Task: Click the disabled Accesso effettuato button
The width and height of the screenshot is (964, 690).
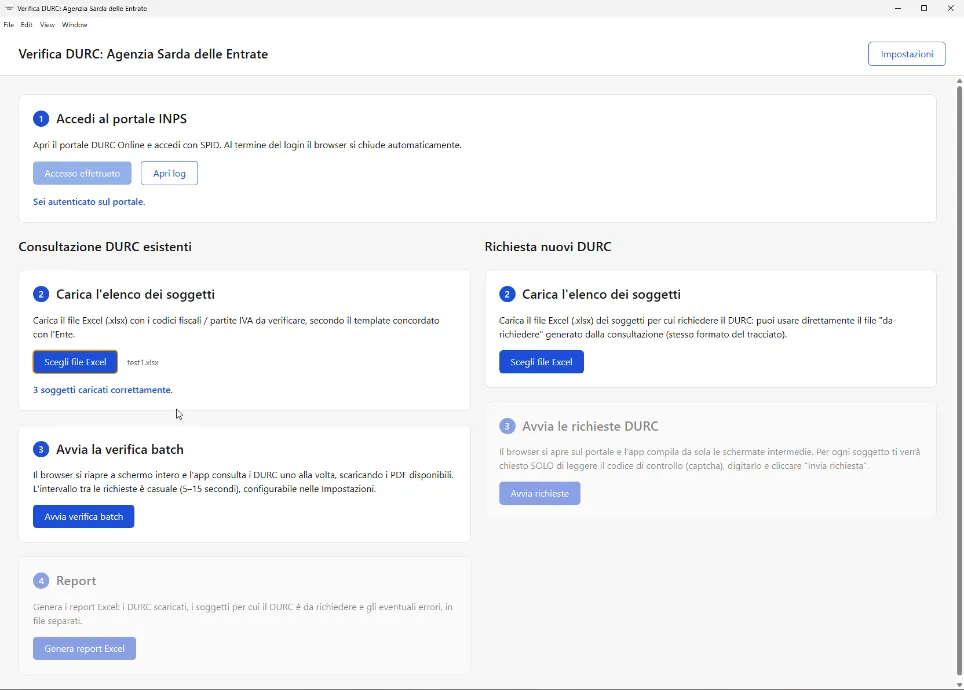Action: [x=82, y=173]
